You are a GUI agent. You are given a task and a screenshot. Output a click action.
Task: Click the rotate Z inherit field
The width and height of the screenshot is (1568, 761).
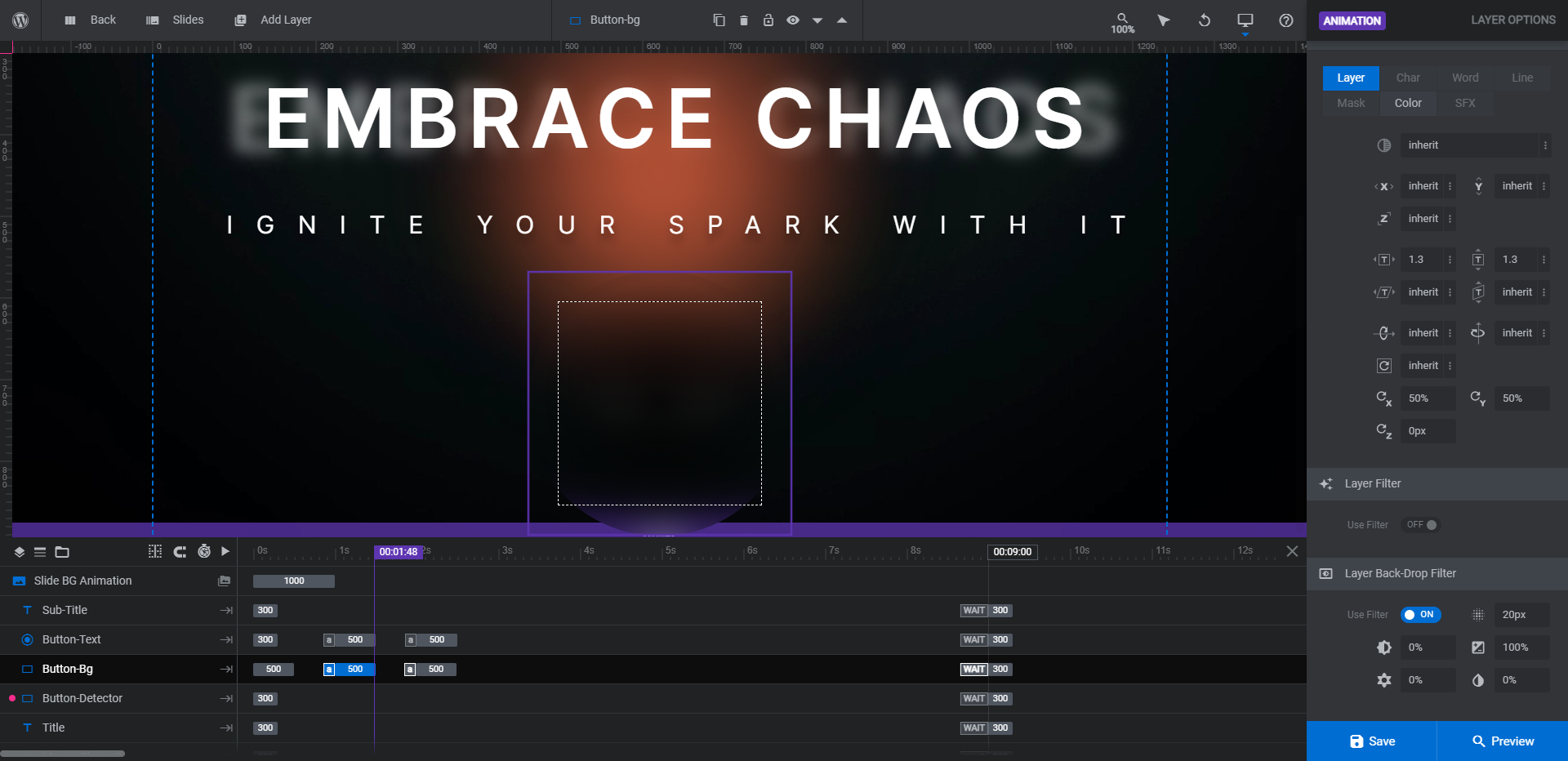click(x=1423, y=366)
